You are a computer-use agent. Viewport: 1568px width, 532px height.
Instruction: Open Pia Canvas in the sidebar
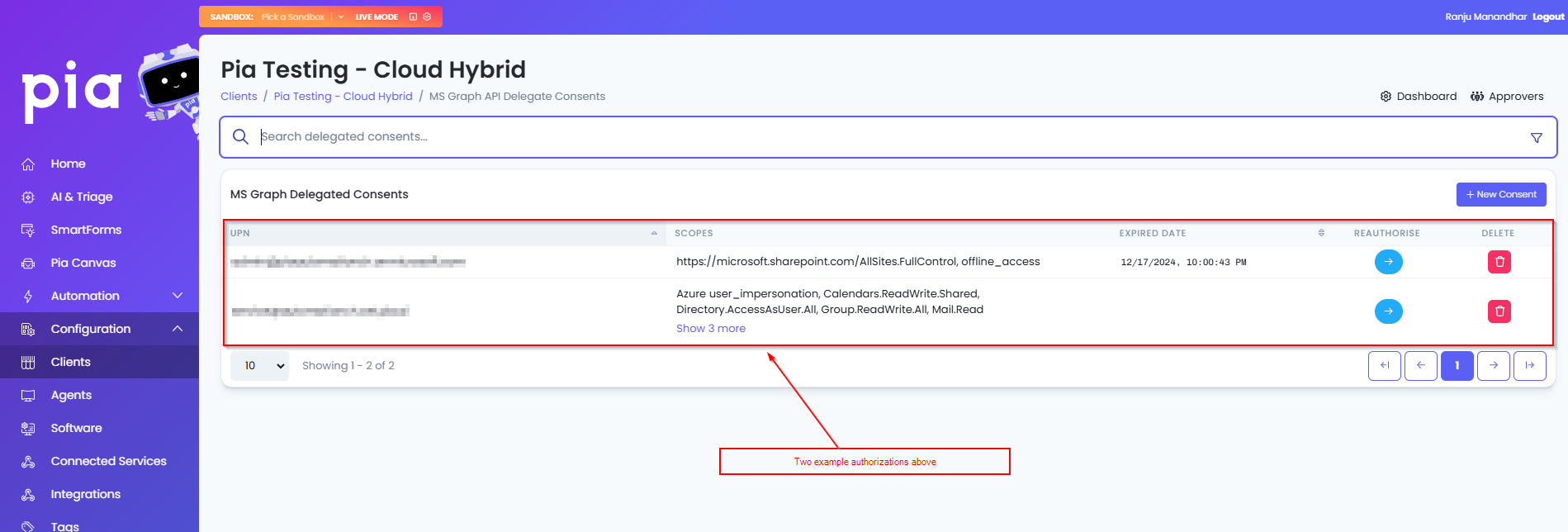pos(83,263)
